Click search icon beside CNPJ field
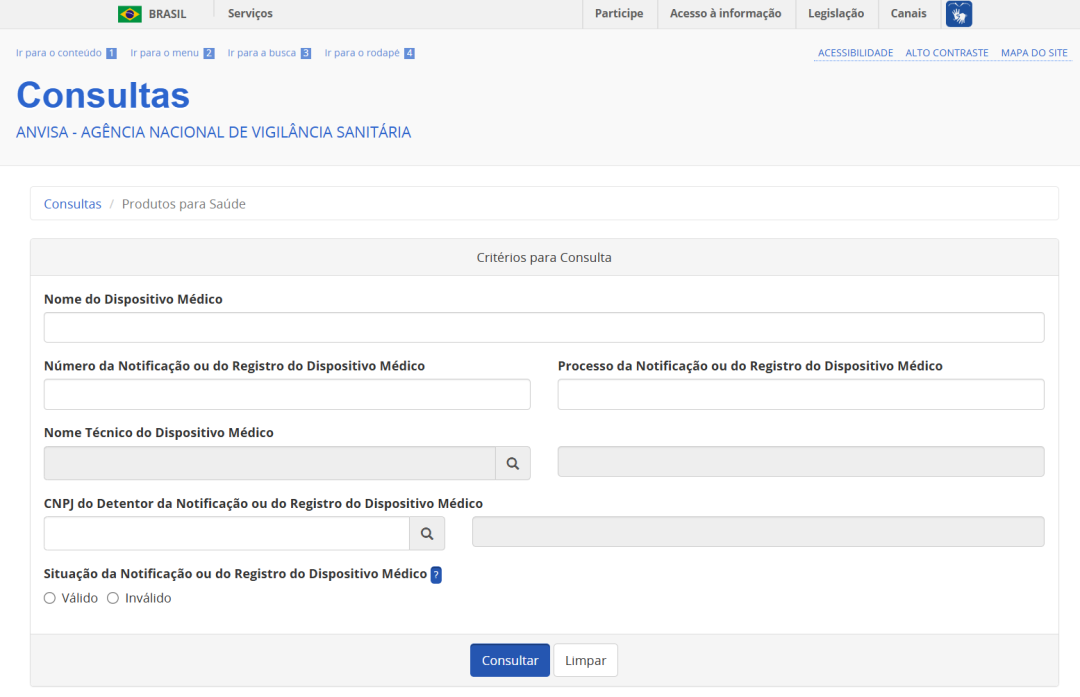 click(x=426, y=534)
